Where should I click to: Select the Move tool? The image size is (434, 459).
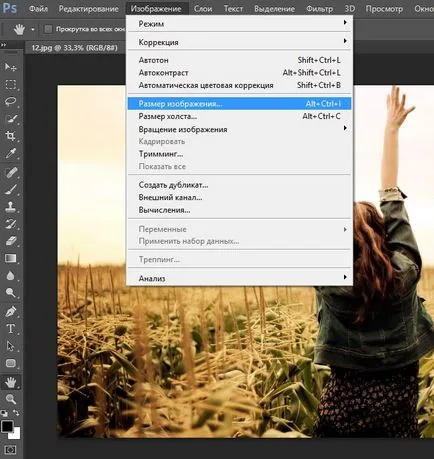coord(10,67)
